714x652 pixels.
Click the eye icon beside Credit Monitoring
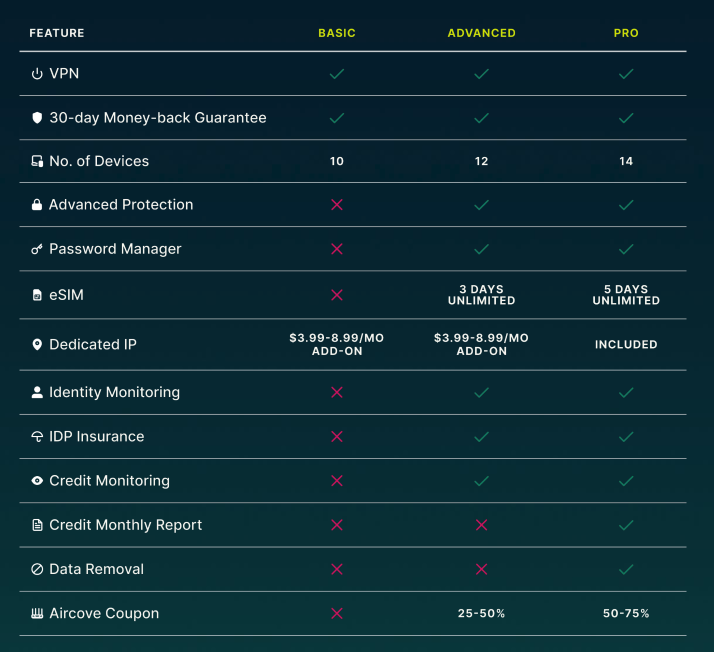click(x=37, y=481)
